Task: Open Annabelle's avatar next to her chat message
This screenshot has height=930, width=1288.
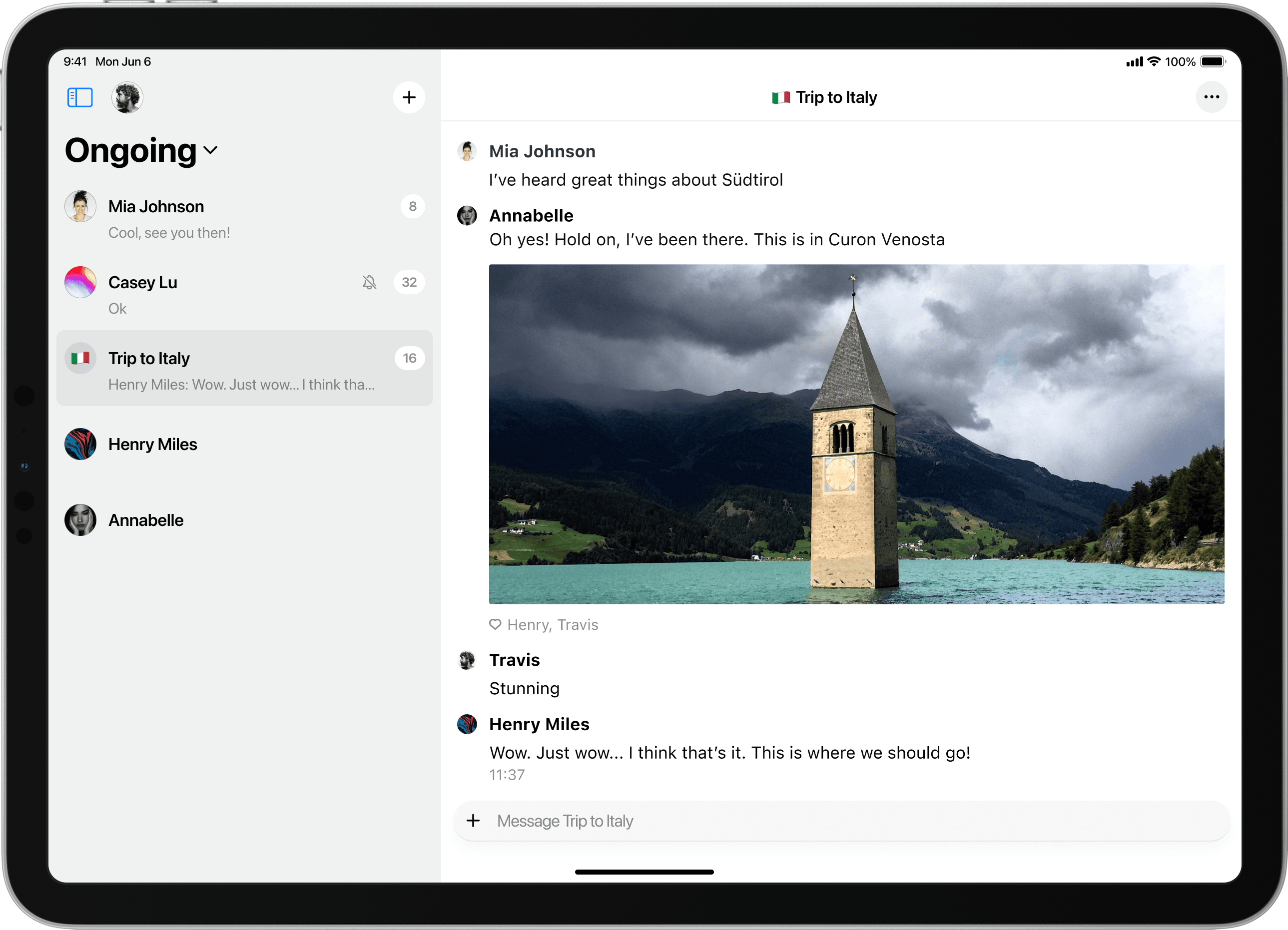Action: (467, 216)
